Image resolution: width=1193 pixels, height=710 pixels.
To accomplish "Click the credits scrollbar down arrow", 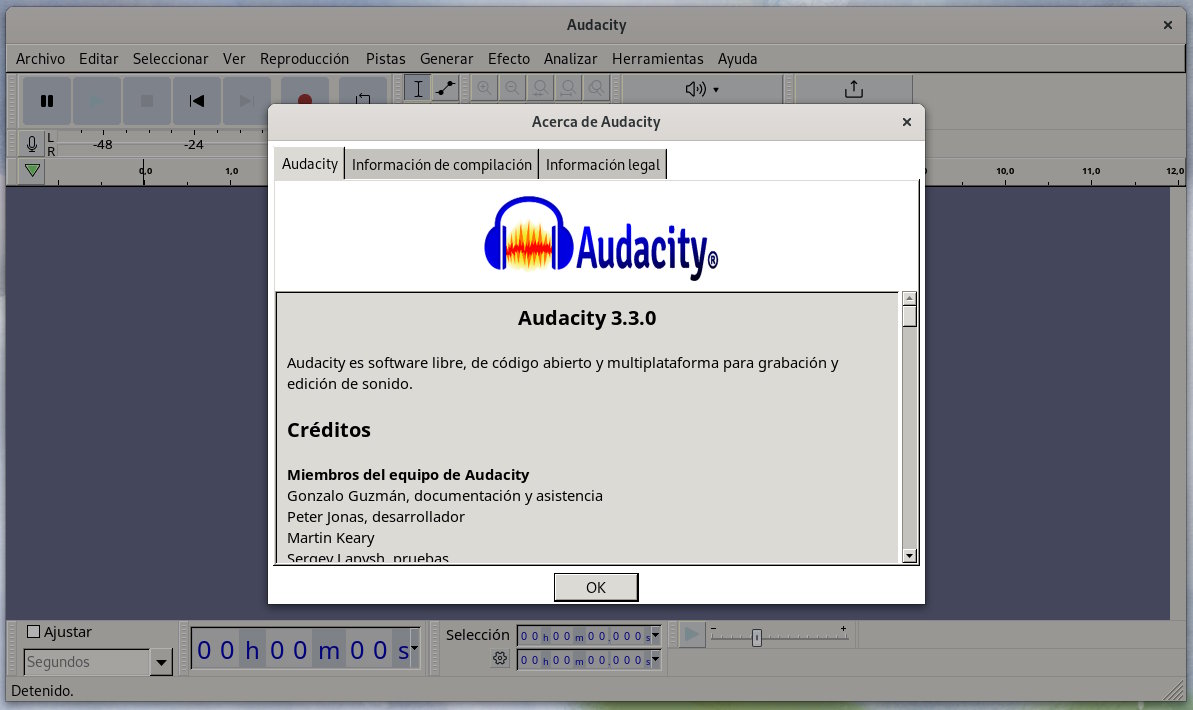I will [909, 556].
